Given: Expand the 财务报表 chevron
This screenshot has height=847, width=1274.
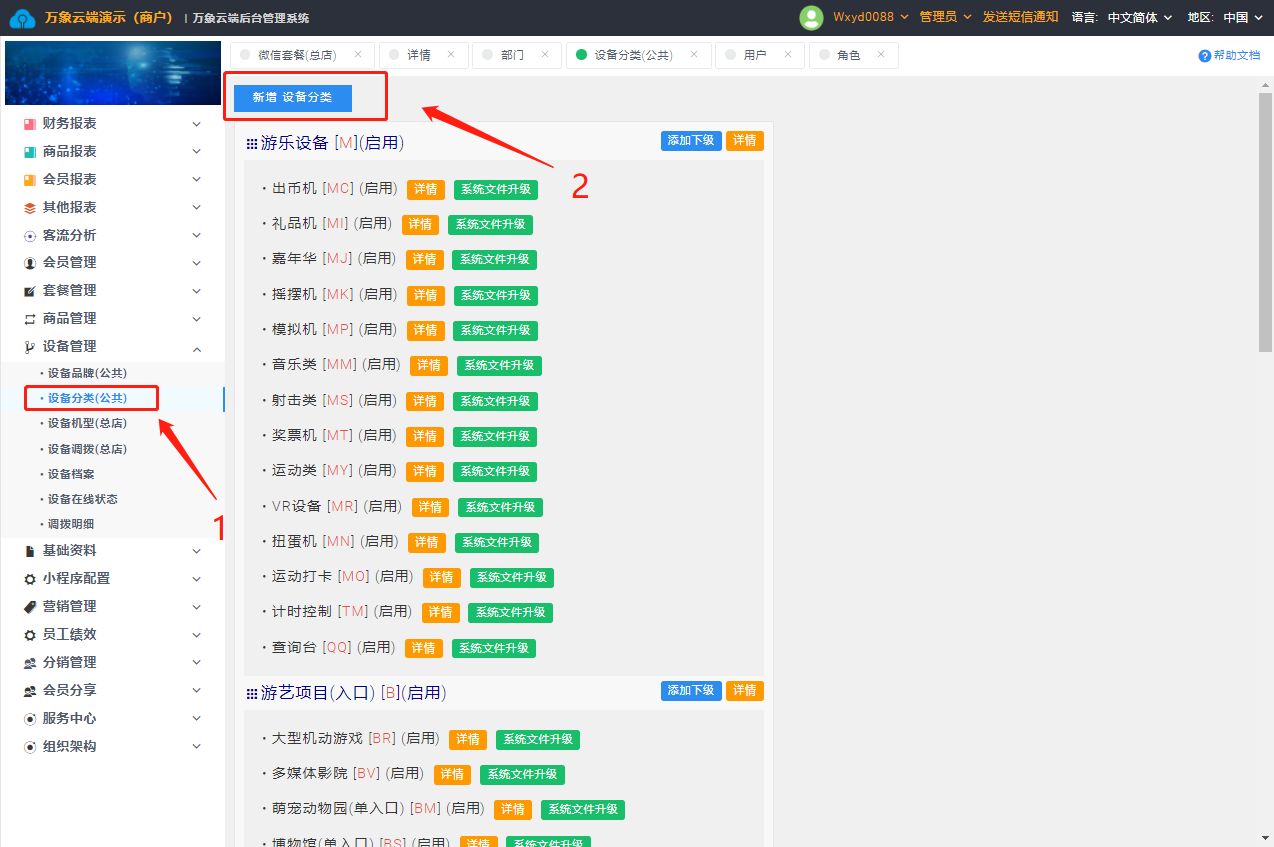Looking at the screenshot, I should 197,124.
